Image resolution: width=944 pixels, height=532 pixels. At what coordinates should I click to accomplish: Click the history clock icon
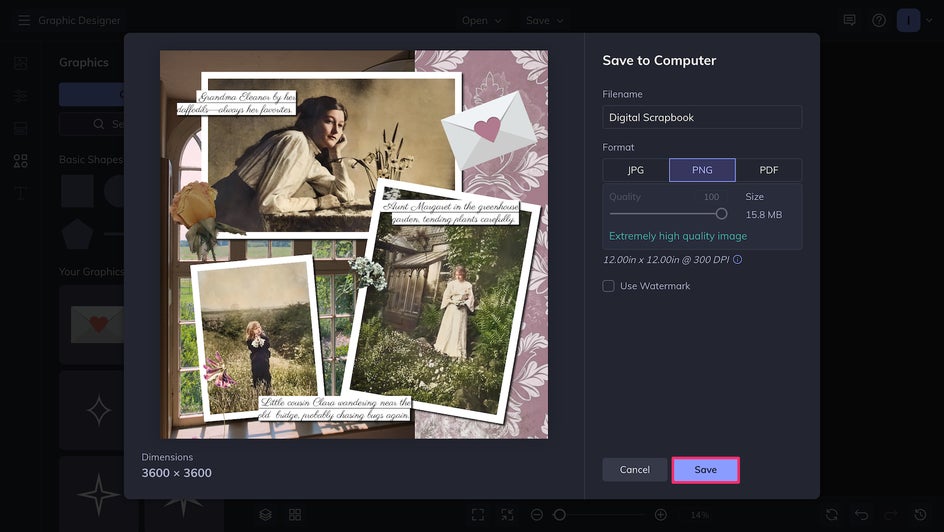[921, 515]
